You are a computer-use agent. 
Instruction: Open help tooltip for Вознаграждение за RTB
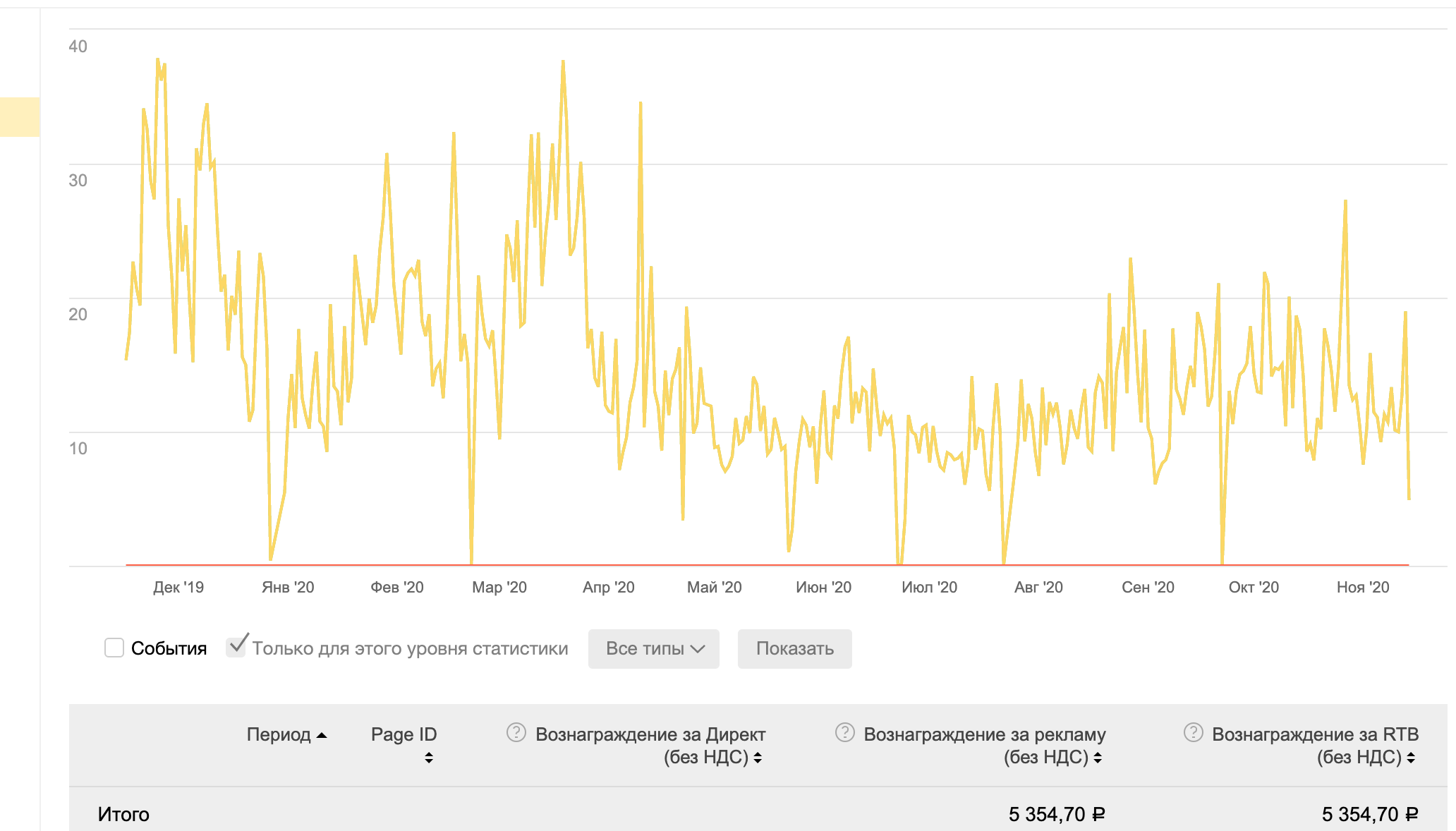tap(1193, 733)
